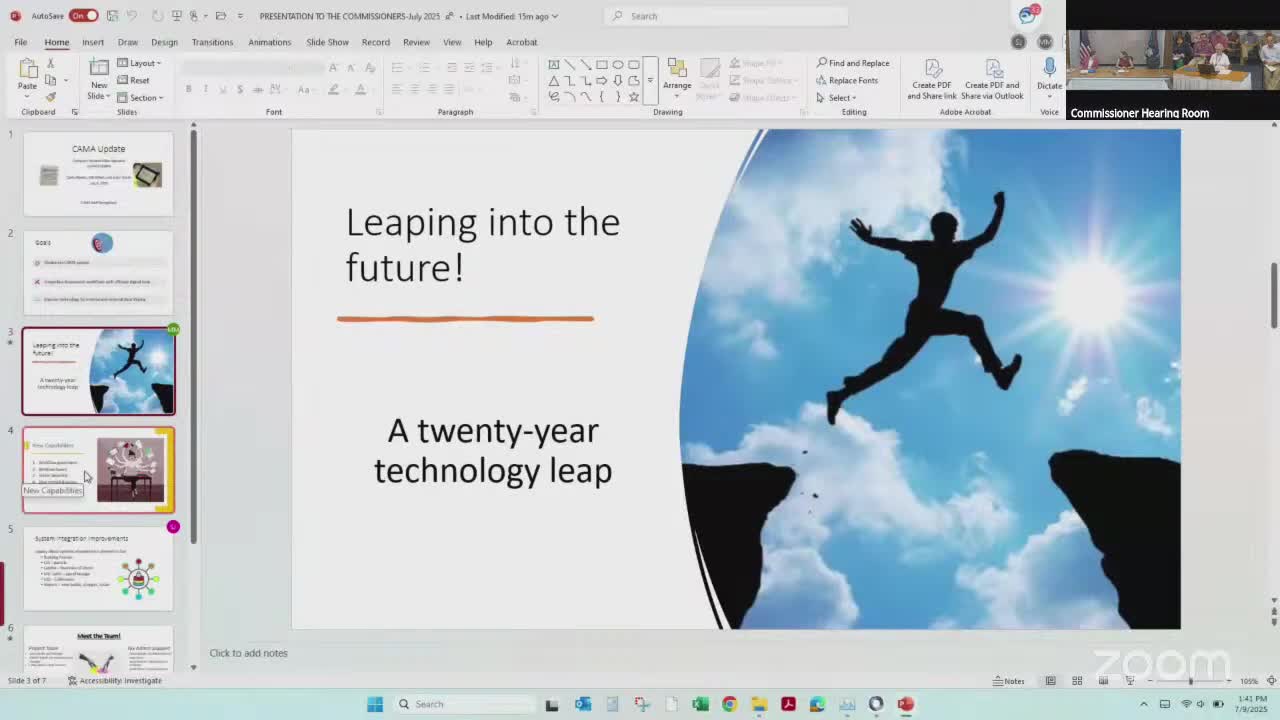
Task: Toggle Italic formatting
Action: point(205,89)
